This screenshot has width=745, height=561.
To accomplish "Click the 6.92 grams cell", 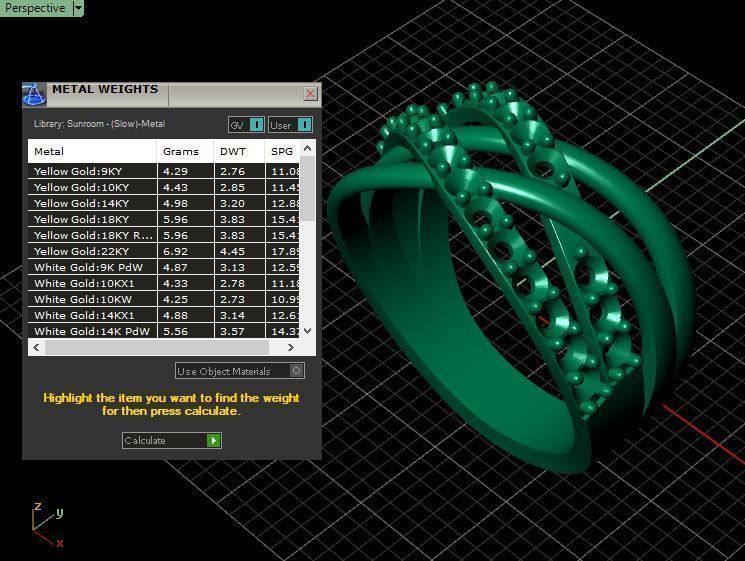I will coord(185,251).
